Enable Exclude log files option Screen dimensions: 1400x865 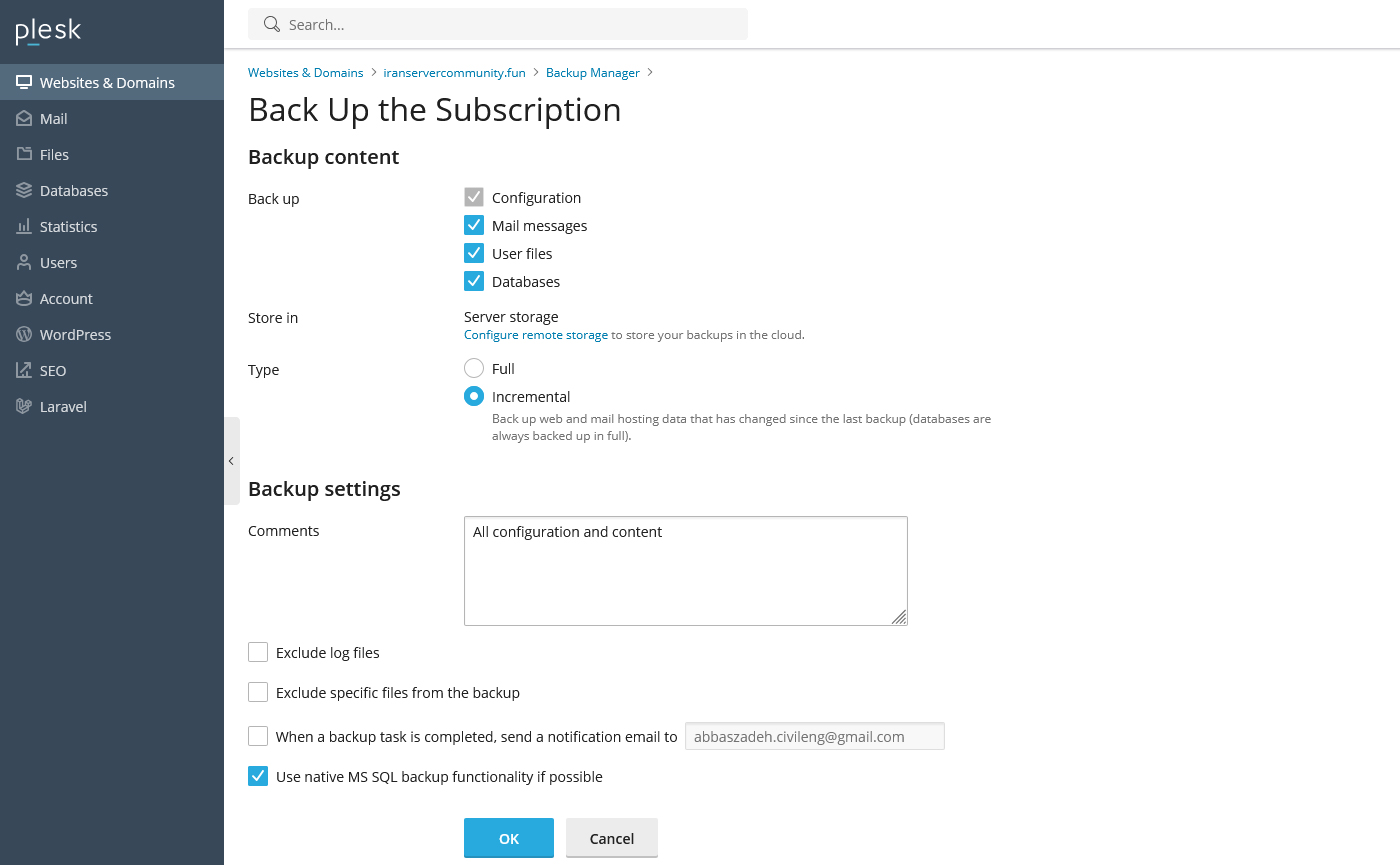[258, 653]
